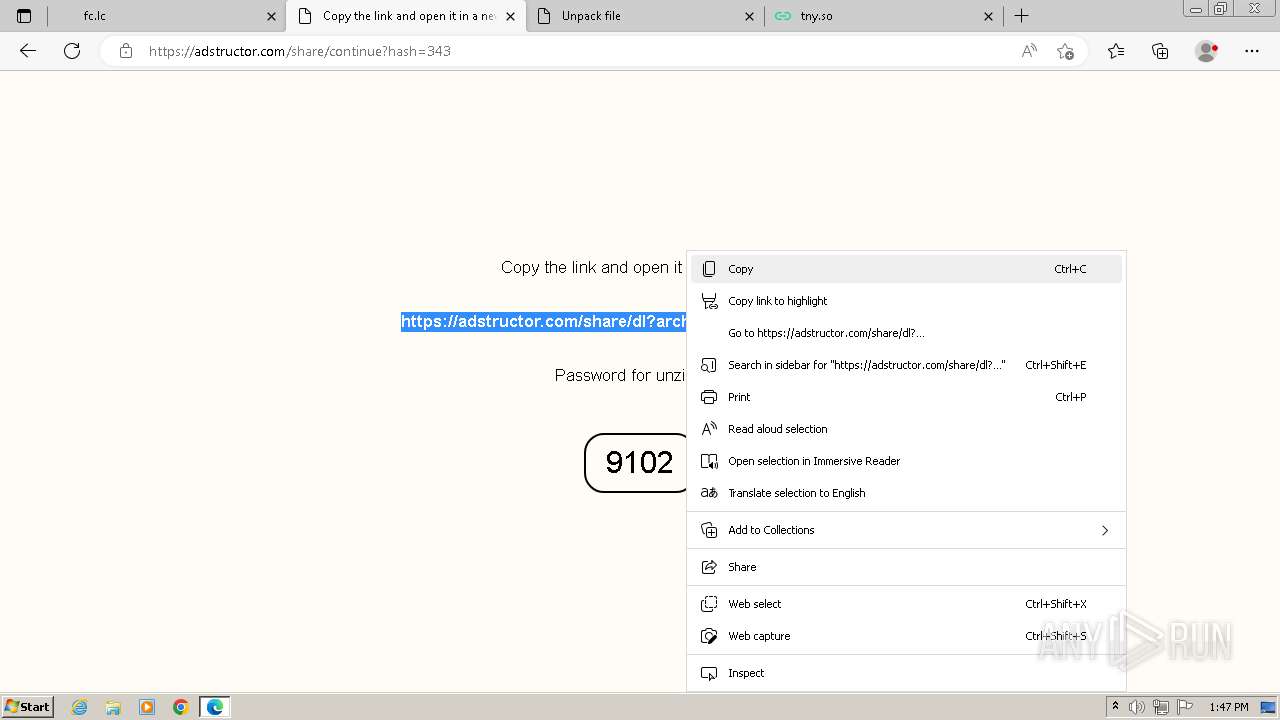The height and width of the screenshot is (720, 1280).
Task: Click the volume speaker tray icon
Action: [1137, 707]
